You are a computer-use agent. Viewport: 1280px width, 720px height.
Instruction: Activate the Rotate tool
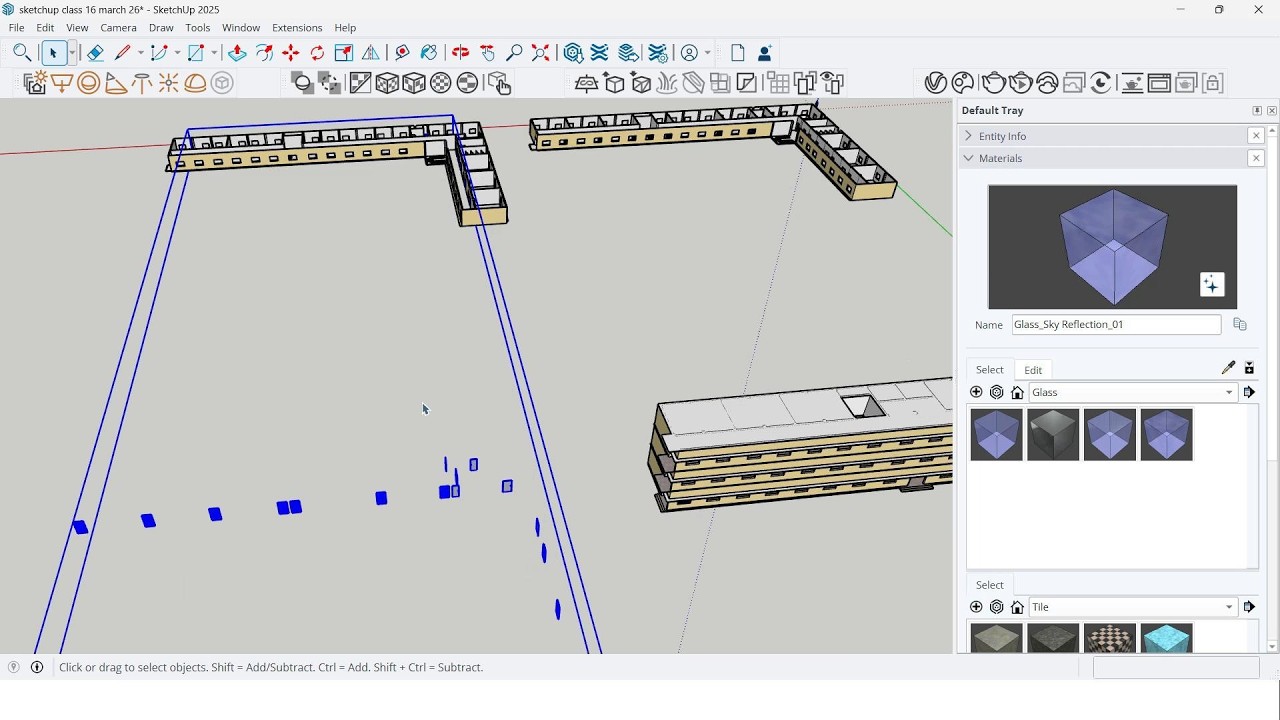318,53
